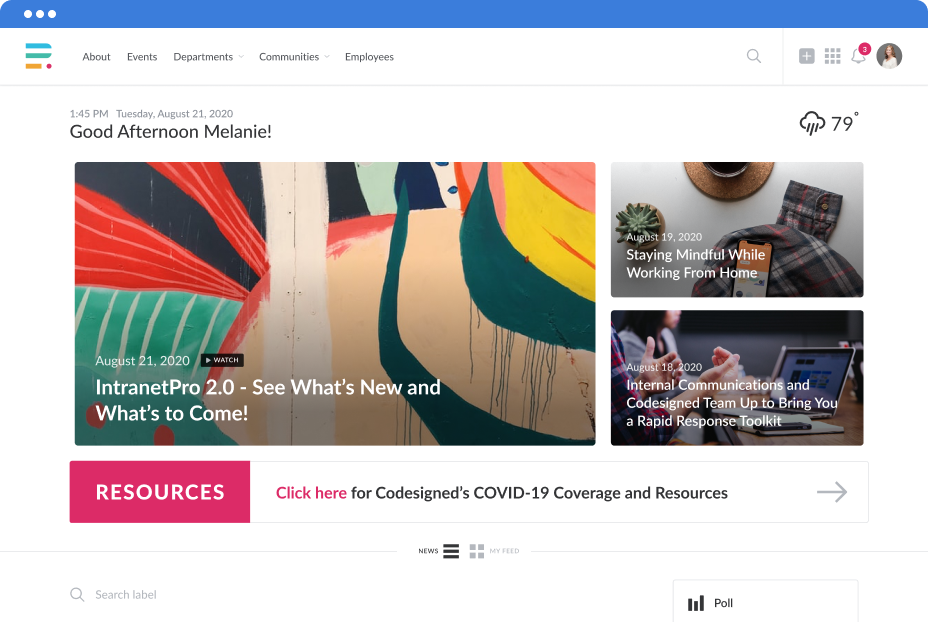Select the NEWS tab label

428,551
